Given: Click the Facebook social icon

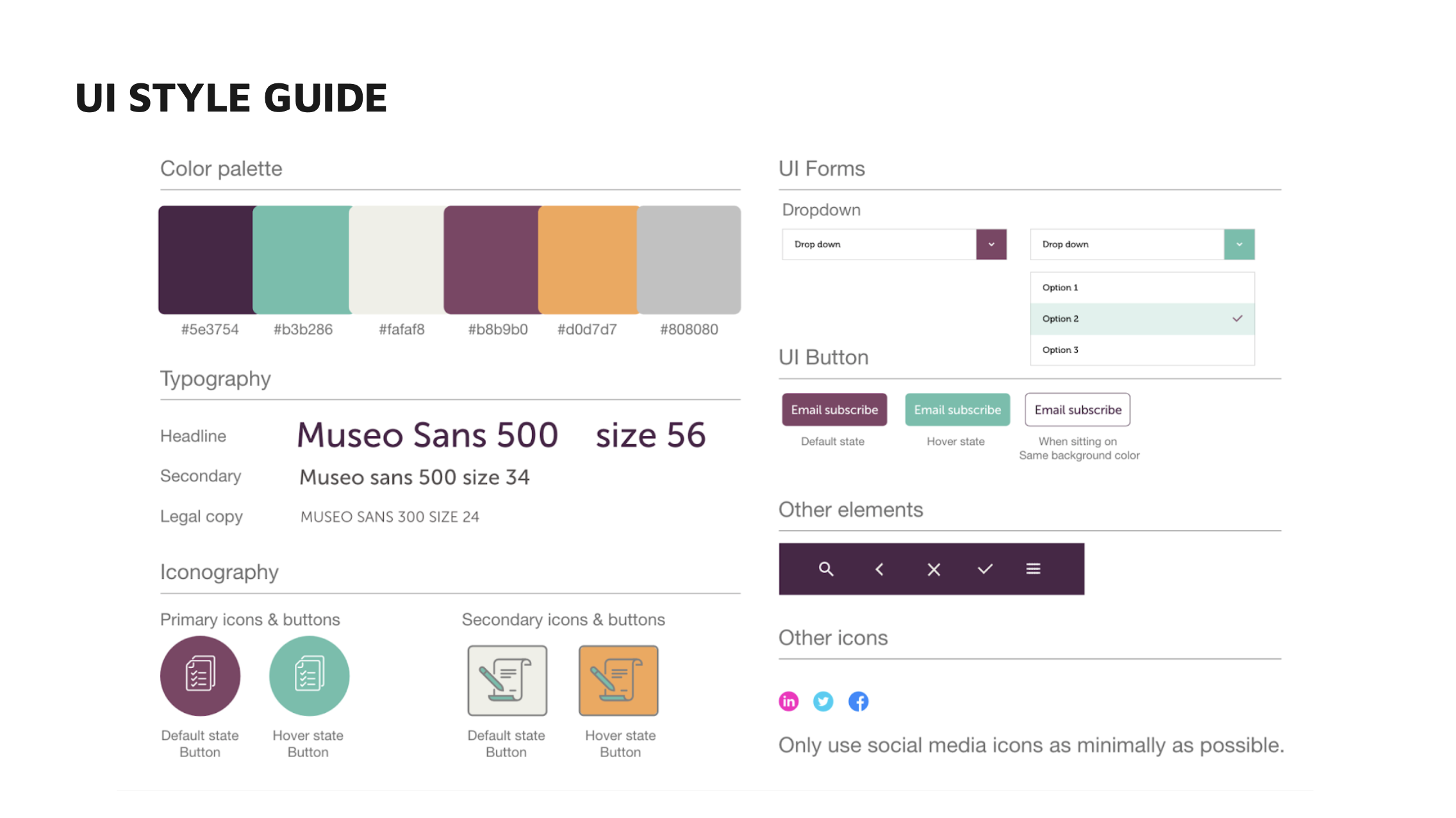Looking at the screenshot, I should click(858, 701).
